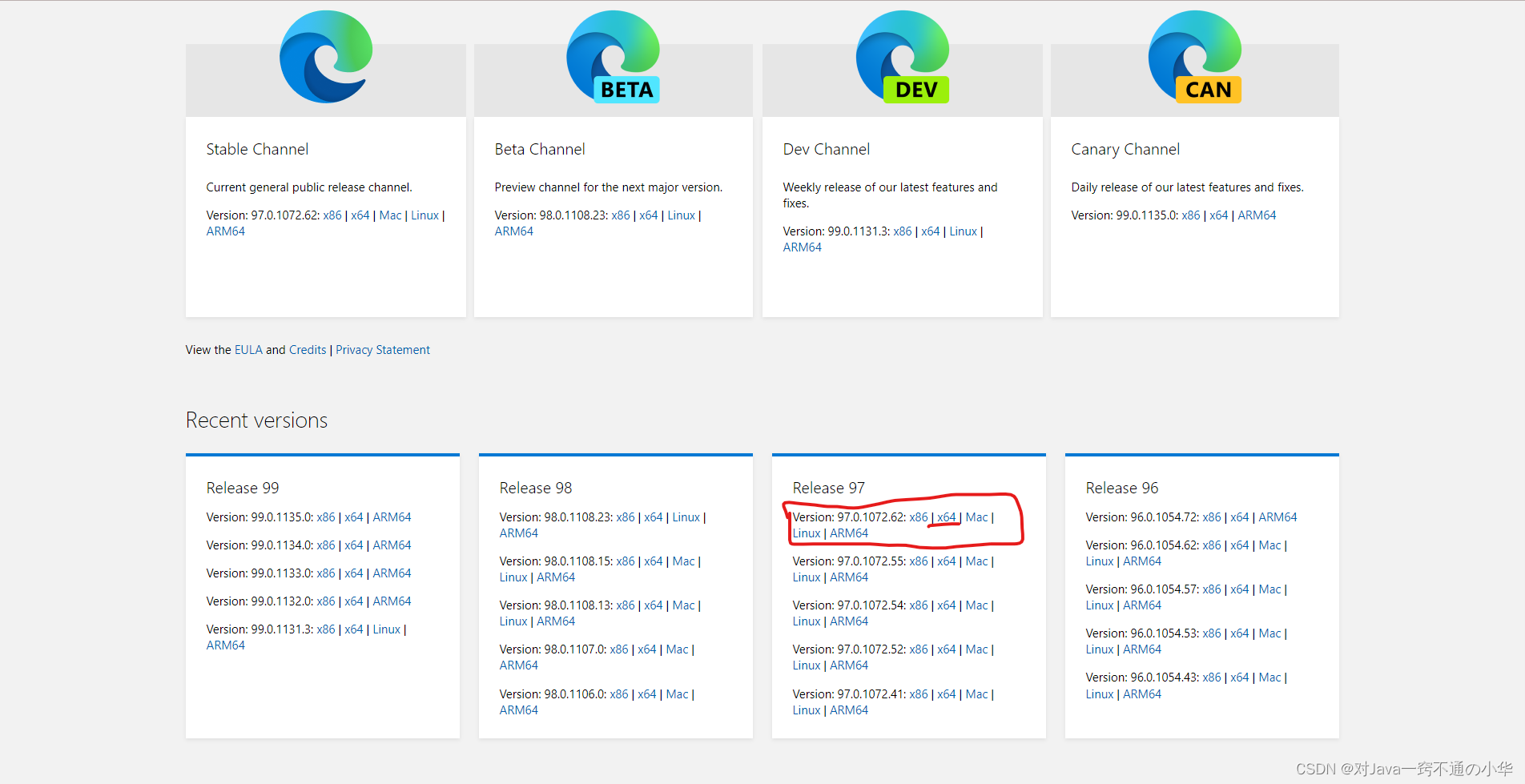The width and height of the screenshot is (1525, 784).
Task: Download Release 99 version 99.0.1135.0 x86
Action: 326,517
